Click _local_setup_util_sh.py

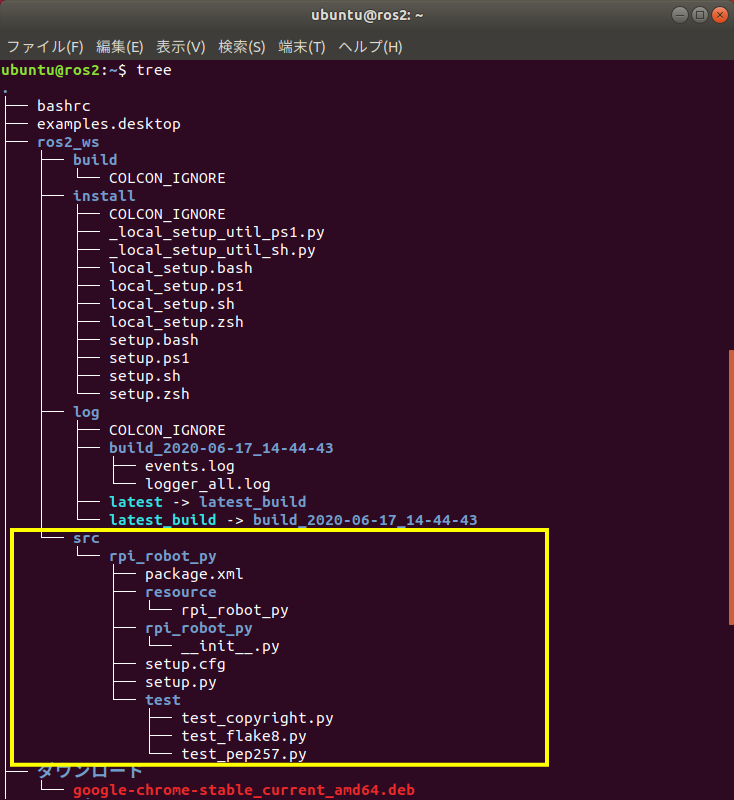pyautogui.click(x=212, y=251)
